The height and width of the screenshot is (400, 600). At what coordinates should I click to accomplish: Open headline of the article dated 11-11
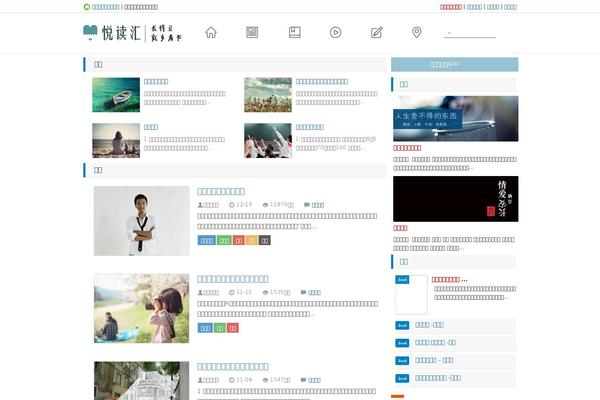tap(233, 279)
